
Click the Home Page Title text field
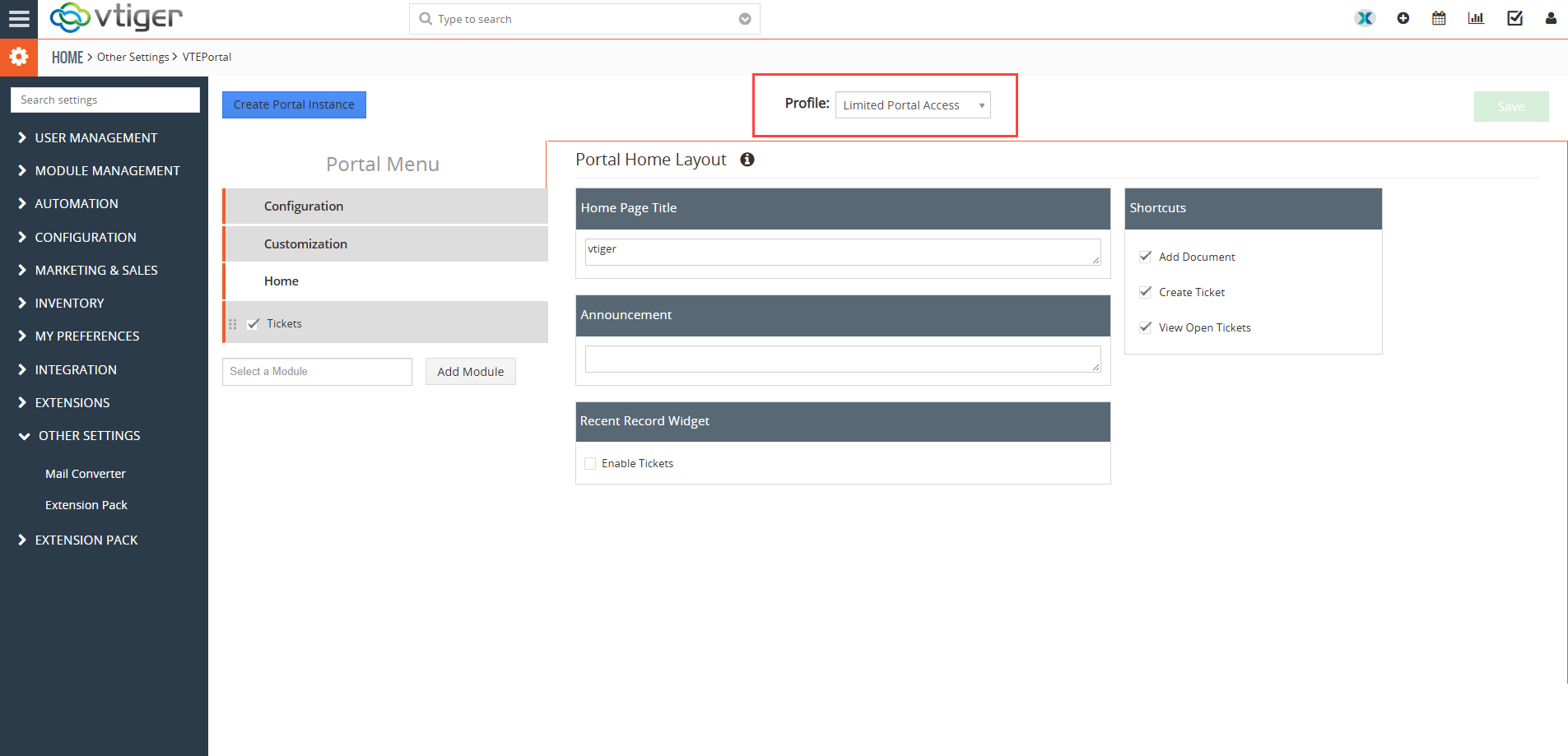[843, 252]
